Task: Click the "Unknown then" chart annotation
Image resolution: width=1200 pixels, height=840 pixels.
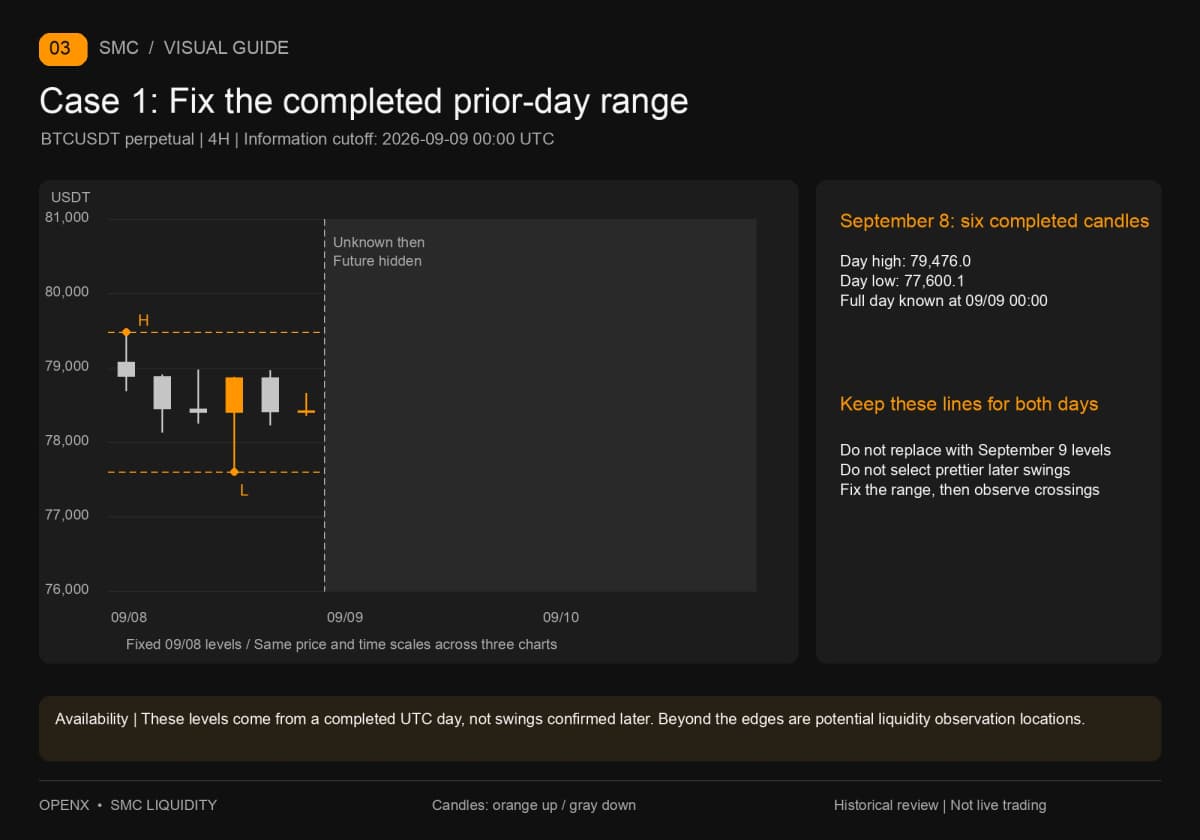Action: [x=379, y=242]
